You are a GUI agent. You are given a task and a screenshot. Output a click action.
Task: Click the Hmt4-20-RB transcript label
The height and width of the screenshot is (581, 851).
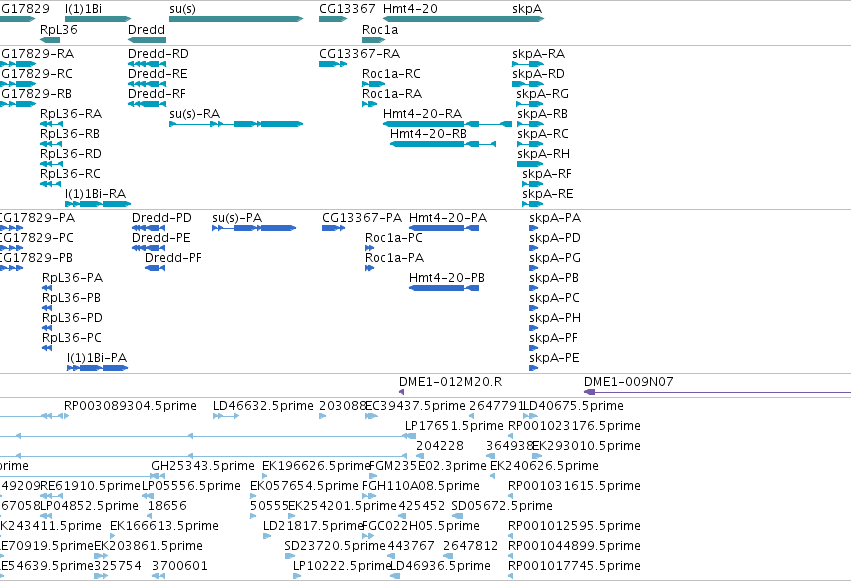(428, 134)
